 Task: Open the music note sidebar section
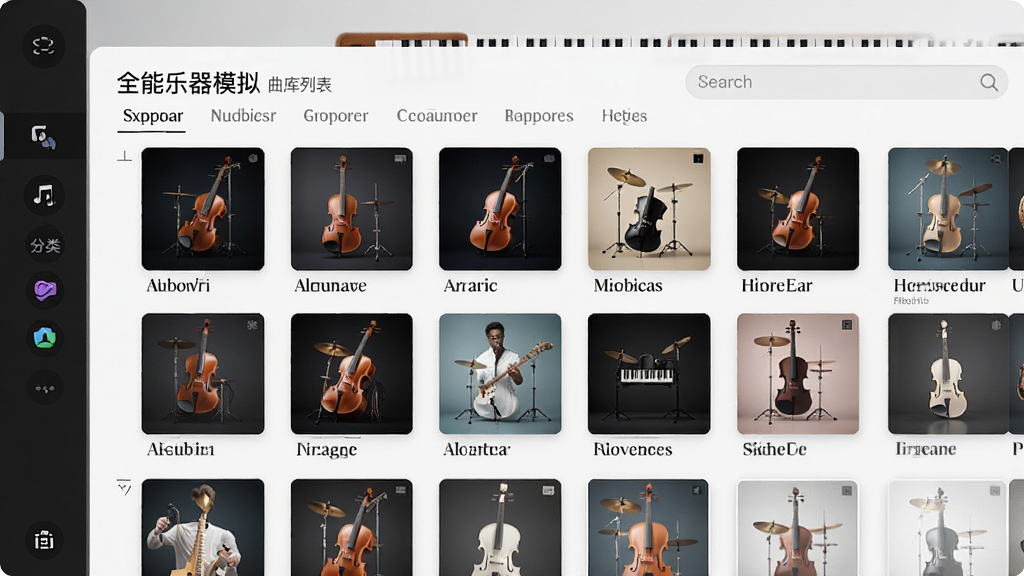pos(44,195)
